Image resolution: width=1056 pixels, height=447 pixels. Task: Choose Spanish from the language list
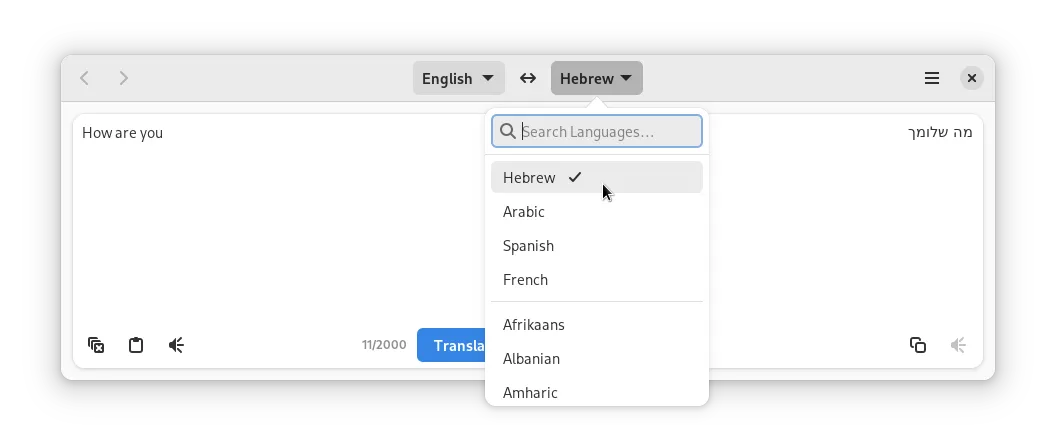528,246
